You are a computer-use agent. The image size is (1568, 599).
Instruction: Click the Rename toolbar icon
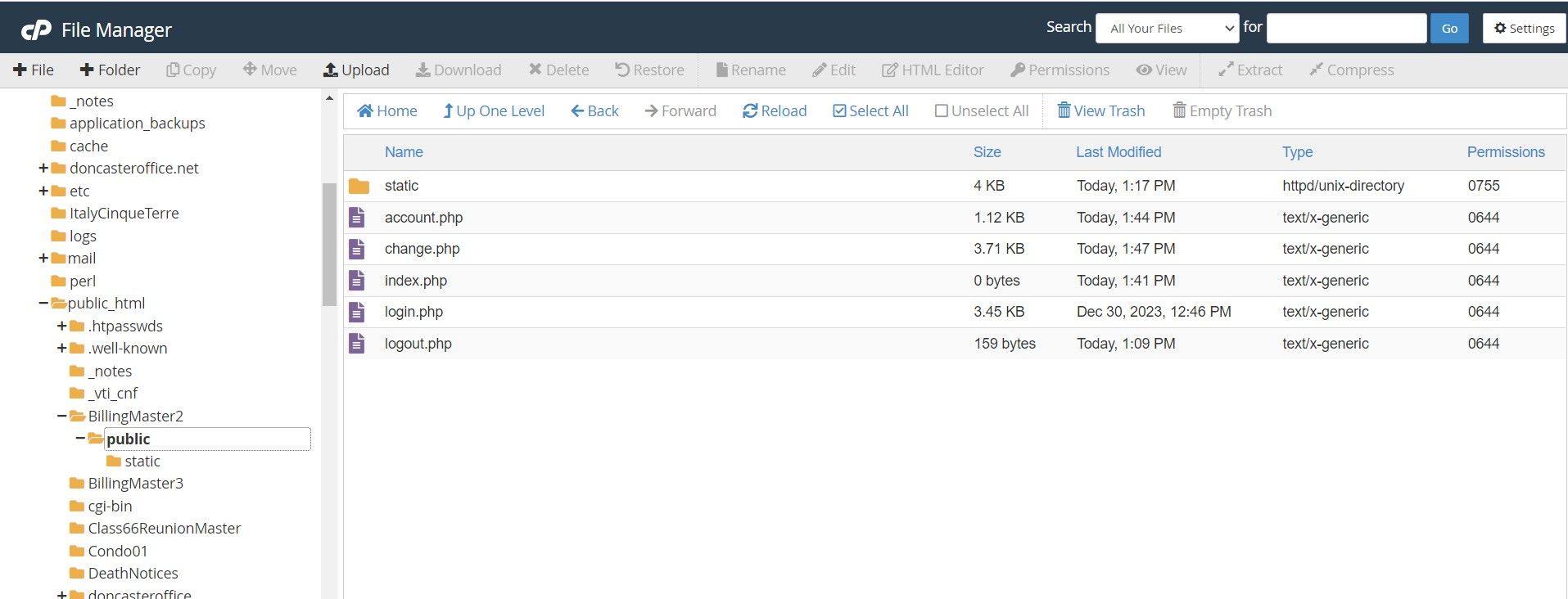tap(721, 70)
